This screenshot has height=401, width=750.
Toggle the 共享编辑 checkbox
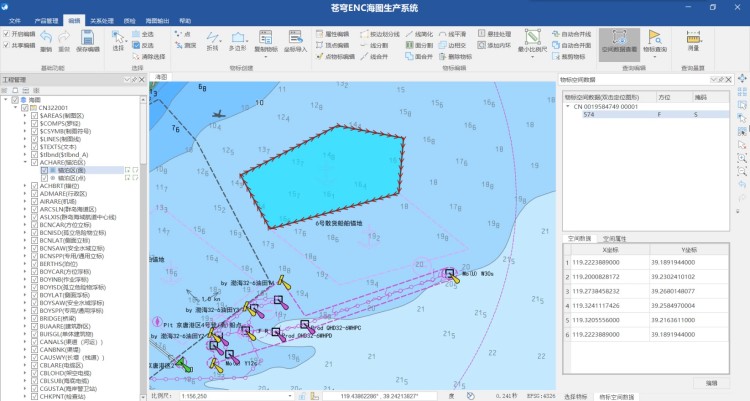click(6, 45)
